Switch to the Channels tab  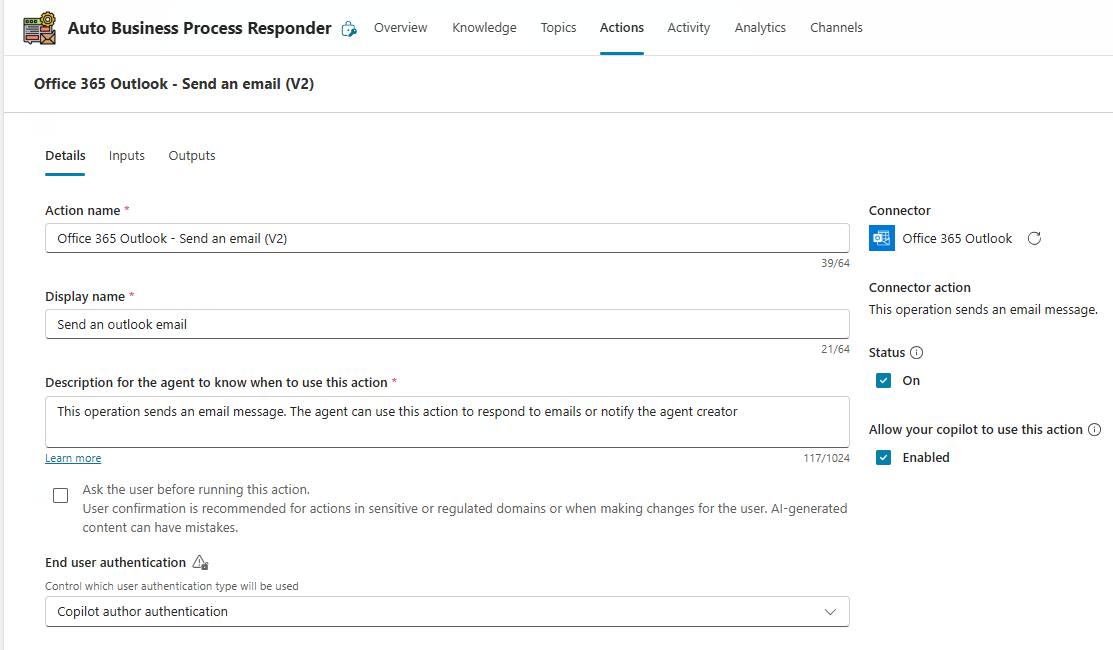click(x=836, y=28)
